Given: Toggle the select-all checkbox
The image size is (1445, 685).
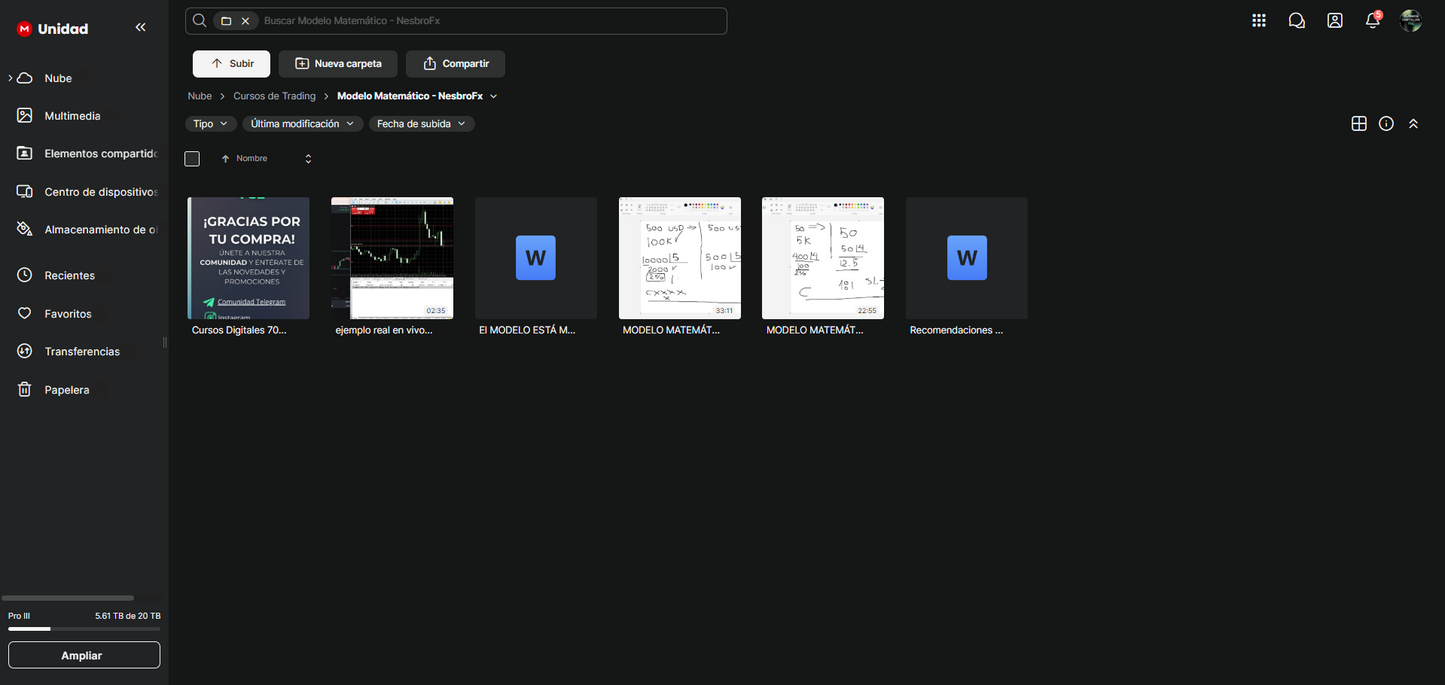Looking at the screenshot, I should click(x=192, y=159).
